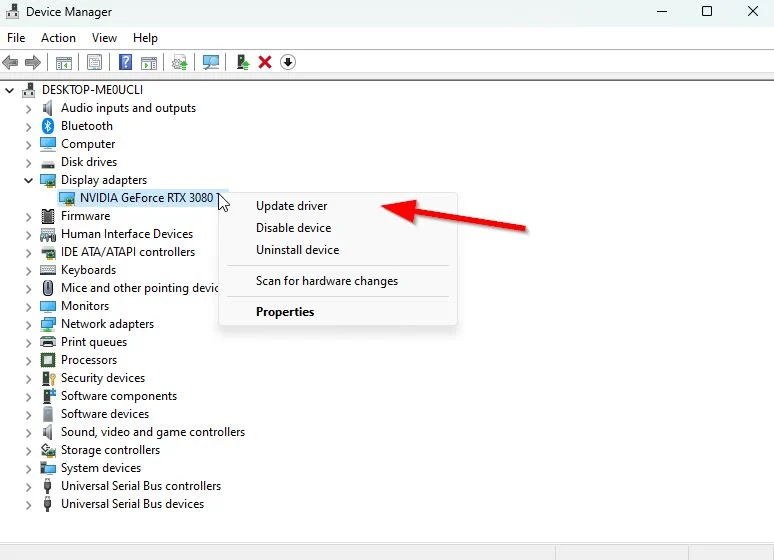
Task: Expand the Network adapters category
Action: click(x=28, y=324)
